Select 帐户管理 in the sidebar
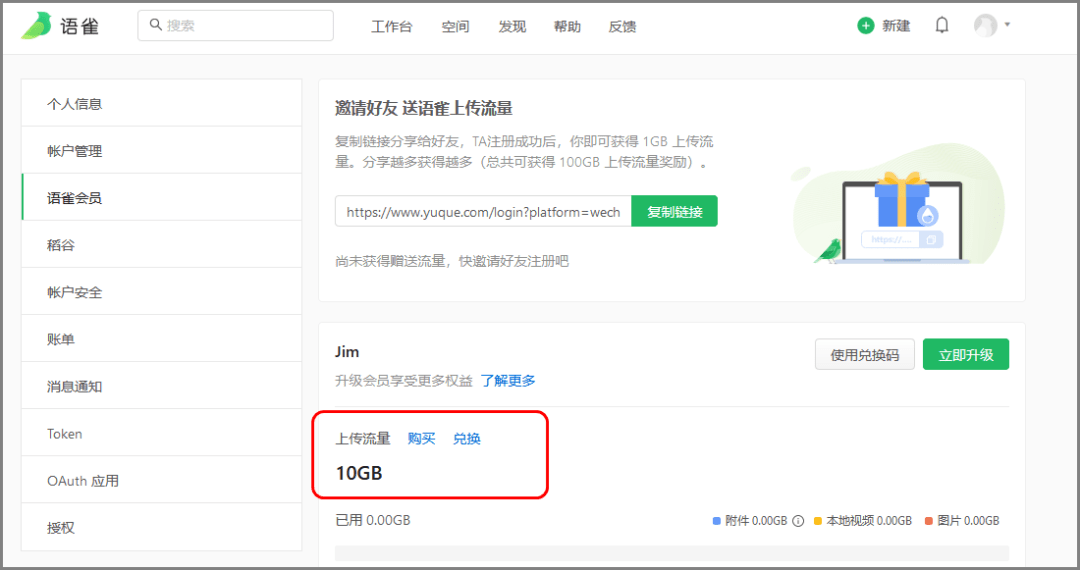Image resolution: width=1080 pixels, height=570 pixels. 162,151
